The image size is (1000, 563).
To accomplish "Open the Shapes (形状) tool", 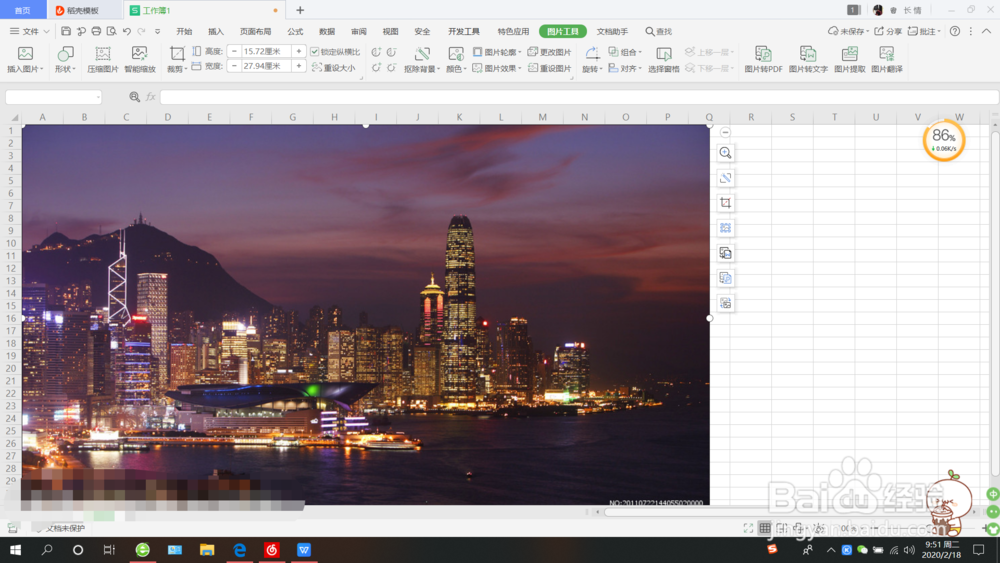I will [x=65, y=59].
